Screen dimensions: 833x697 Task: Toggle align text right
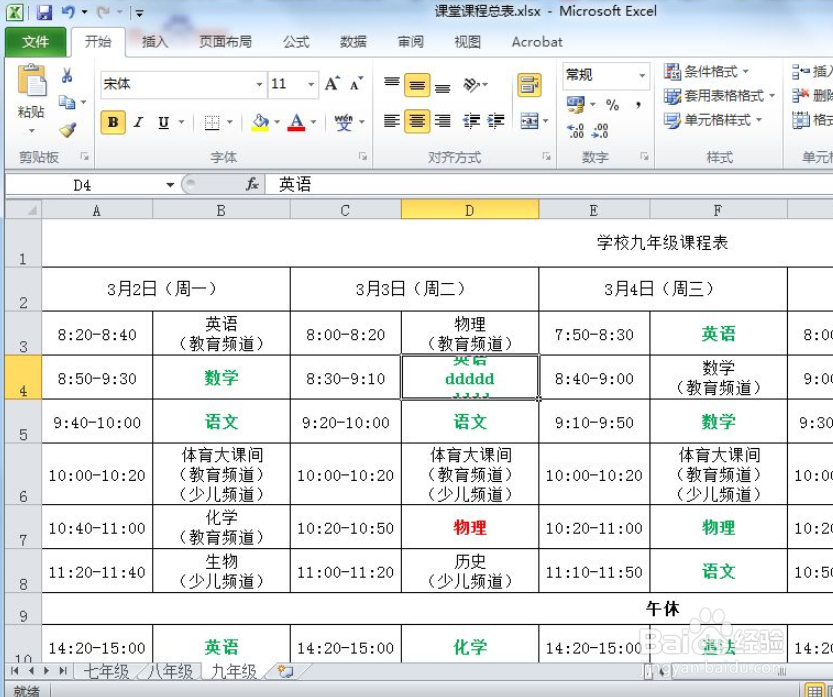(443, 122)
